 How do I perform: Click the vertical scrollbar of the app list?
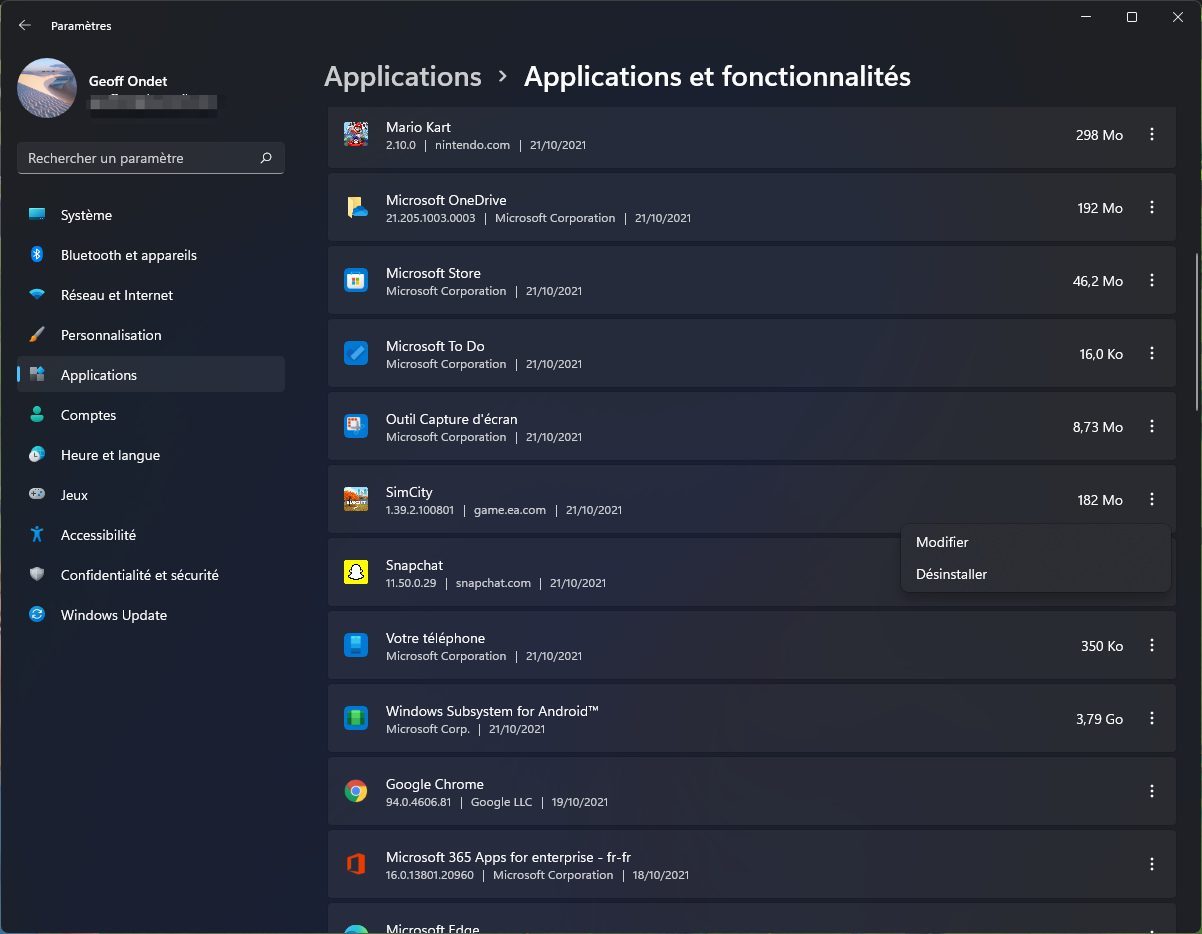1196,330
